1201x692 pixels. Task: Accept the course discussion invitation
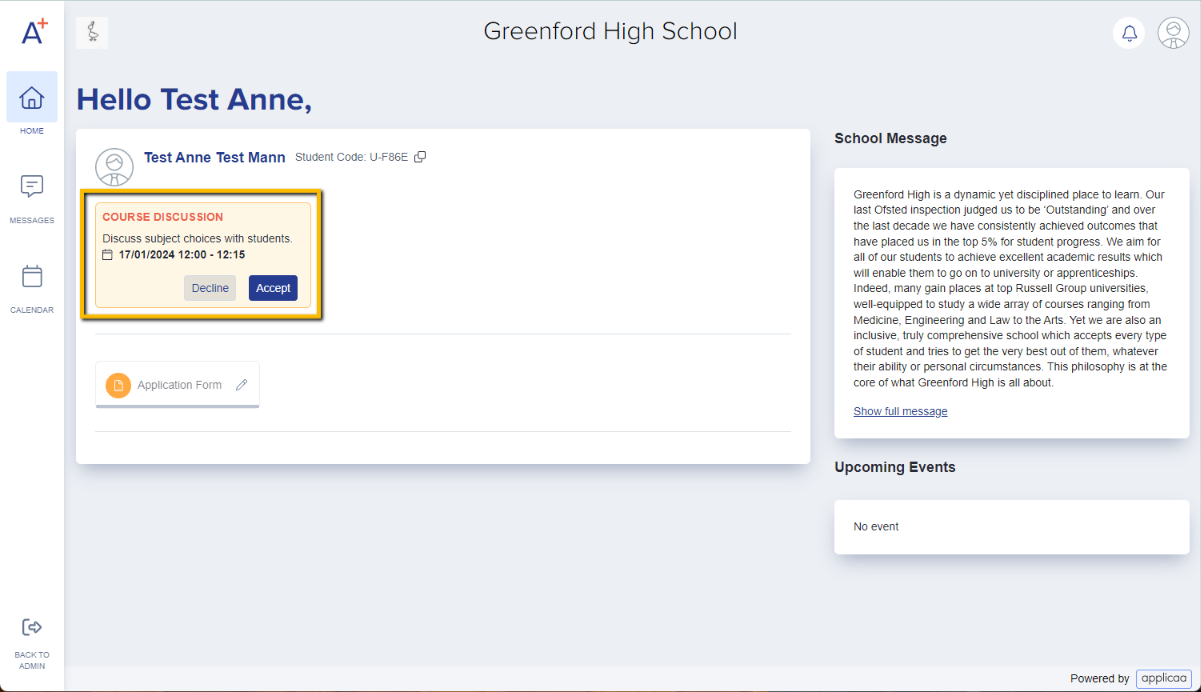pyautogui.click(x=273, y=288)
